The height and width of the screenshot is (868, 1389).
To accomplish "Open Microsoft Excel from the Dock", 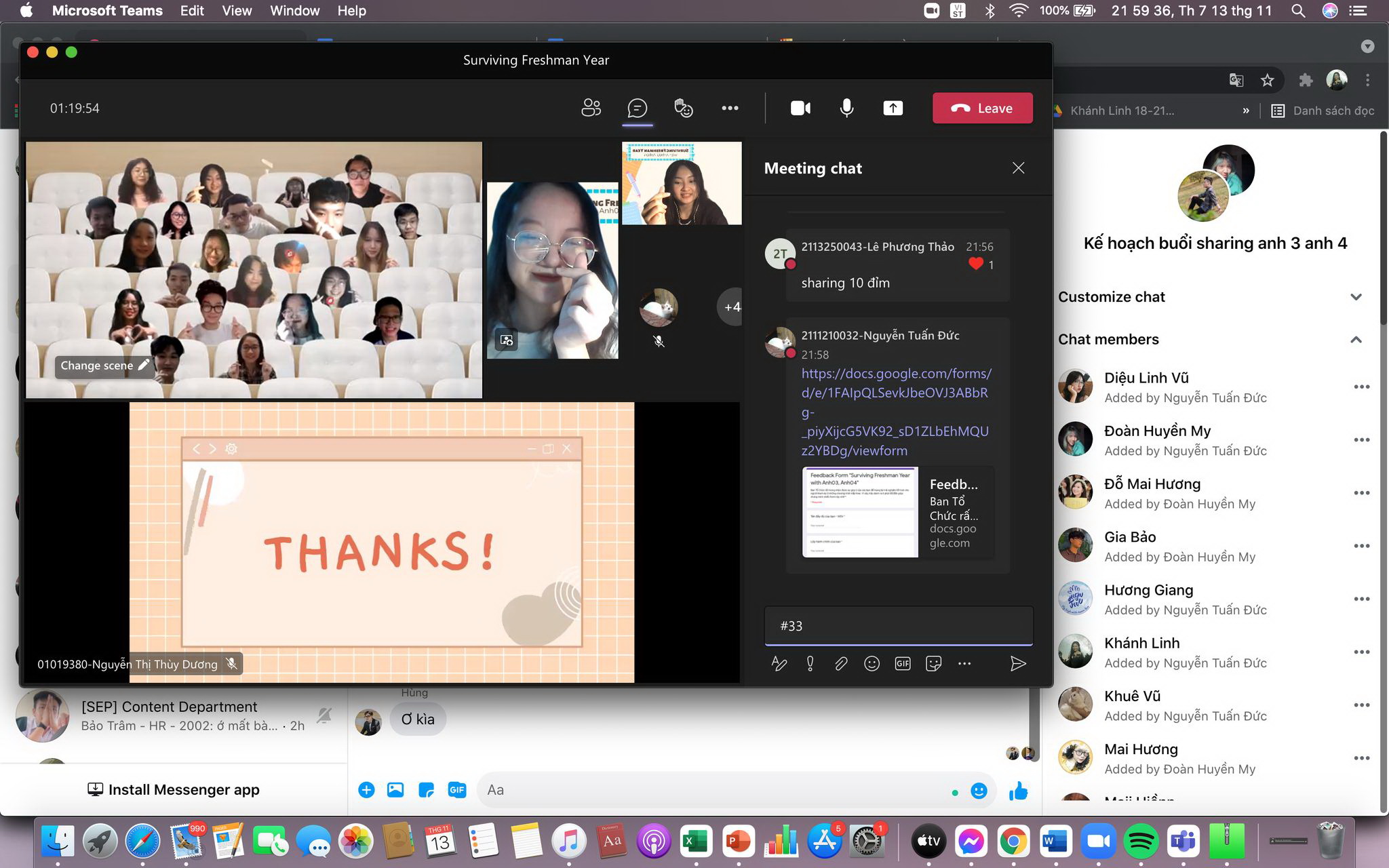I will pyautogui.click(x=696, y=842).
